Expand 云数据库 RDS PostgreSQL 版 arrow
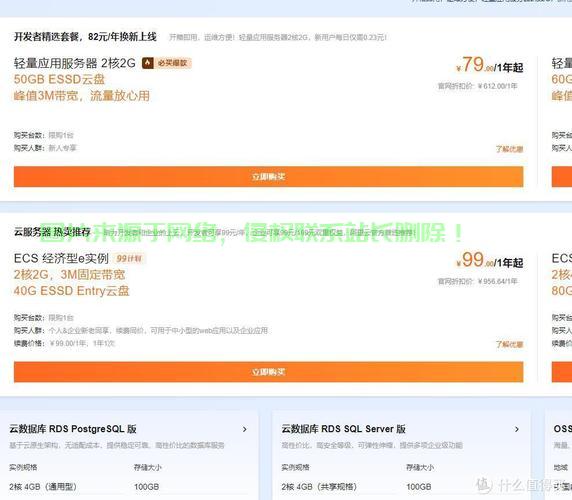Screen dimensions: 572x500 (x=245, y=430)
